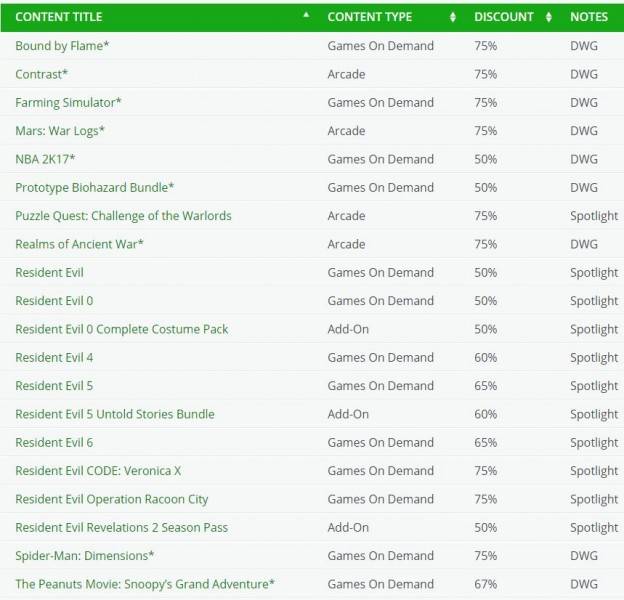Open the Realms of Ancient War link
Image resolution: width=624 pixels, height=600 pixels.
tap(79, 244)
